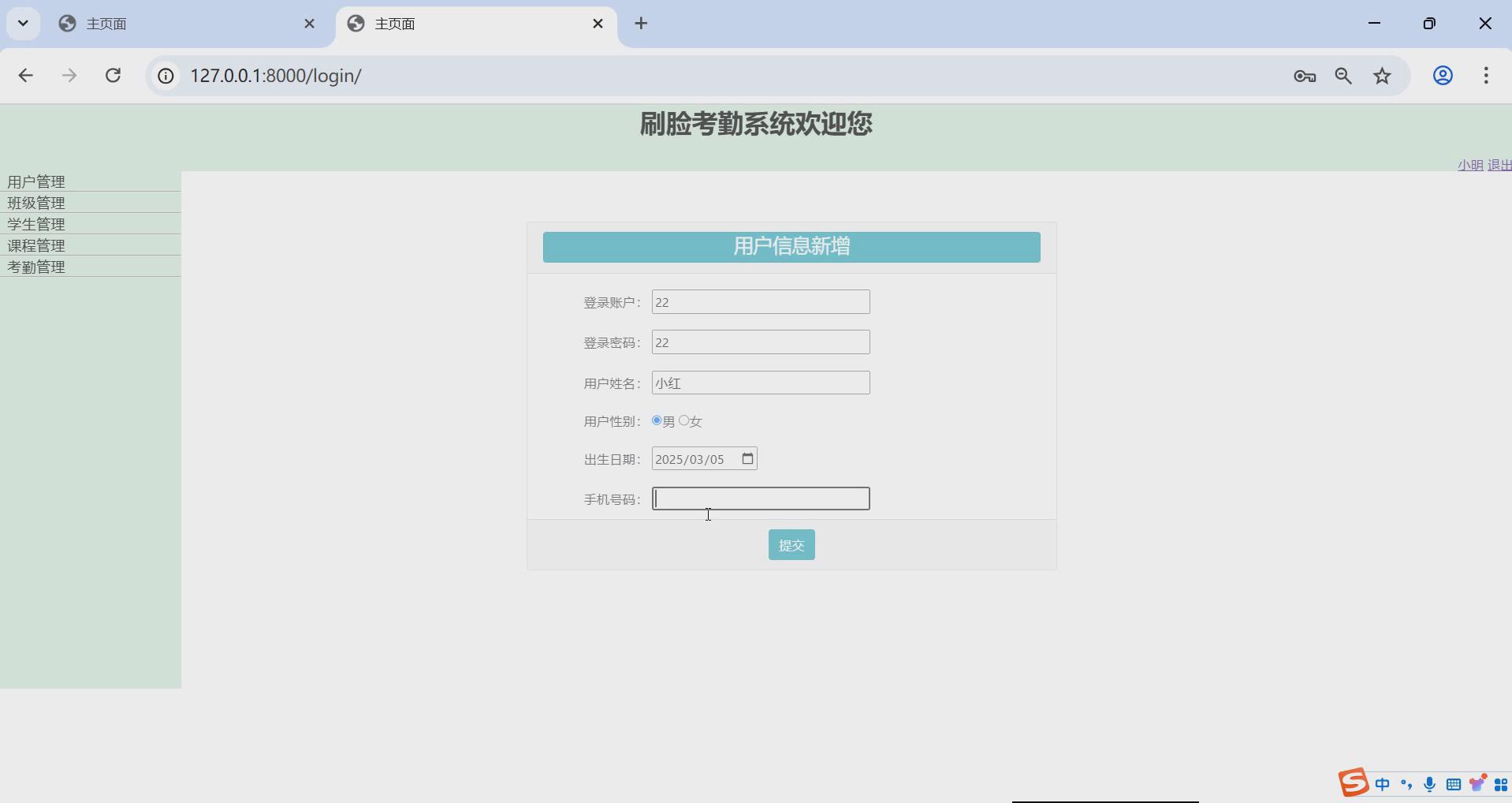Open the 出生日期 calendar date picker
Viewport: 1512px width, 803px height.
coord(747,458)
